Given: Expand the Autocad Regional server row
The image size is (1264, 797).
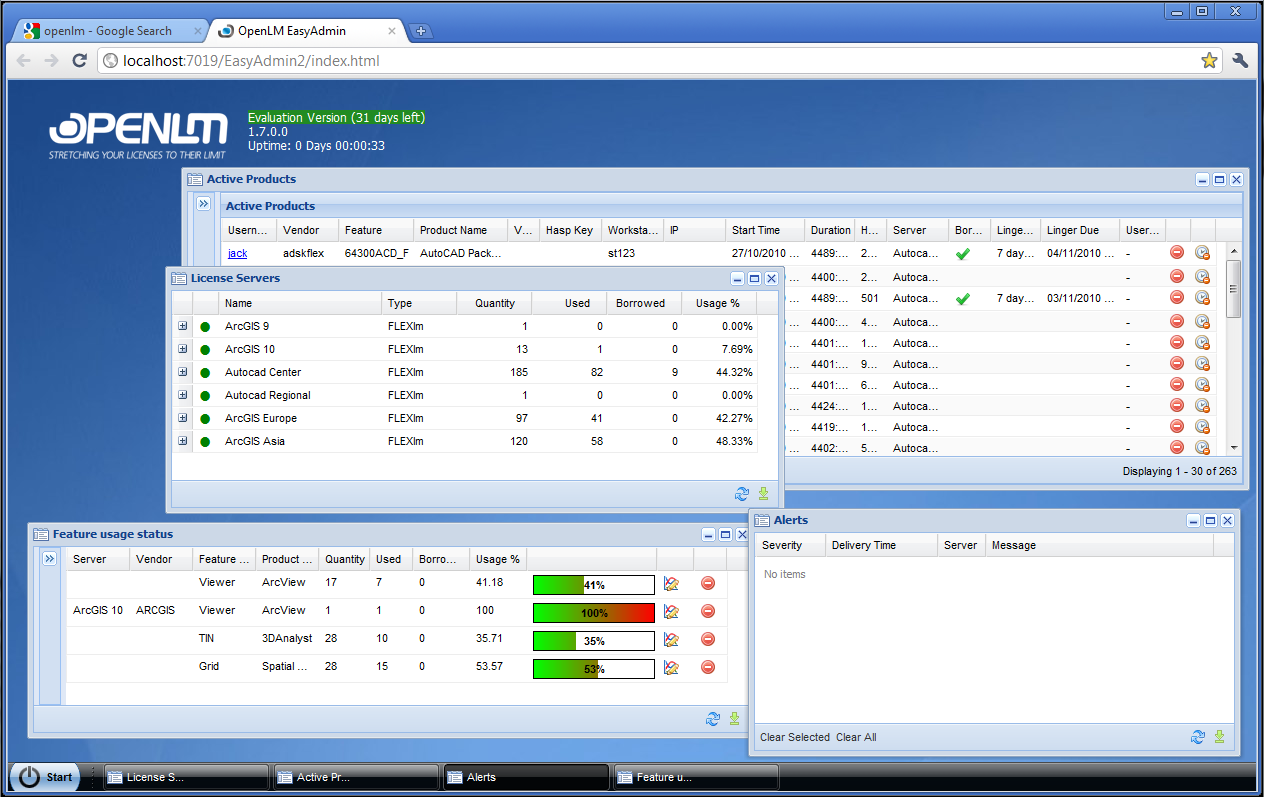Looking at the screenshot, I should (x=182, y=395).
